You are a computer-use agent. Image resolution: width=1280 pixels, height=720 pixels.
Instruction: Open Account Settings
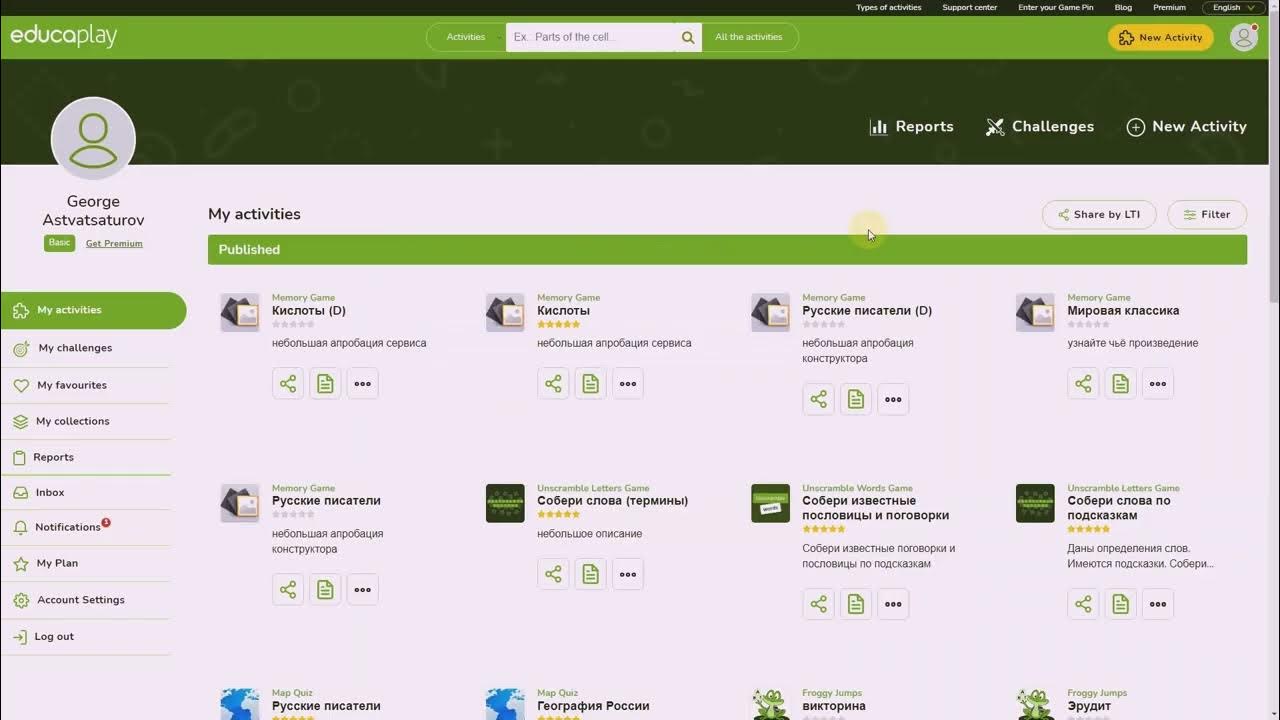81,600
